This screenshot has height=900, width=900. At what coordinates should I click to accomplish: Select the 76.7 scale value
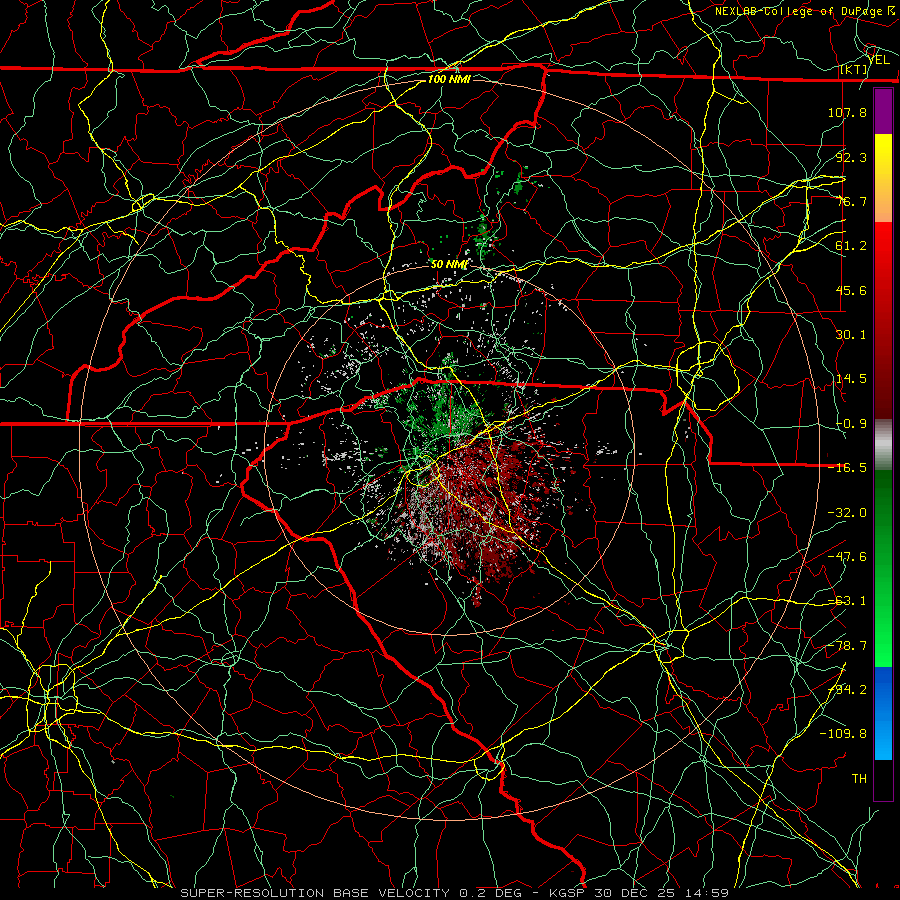coord(851,201)
